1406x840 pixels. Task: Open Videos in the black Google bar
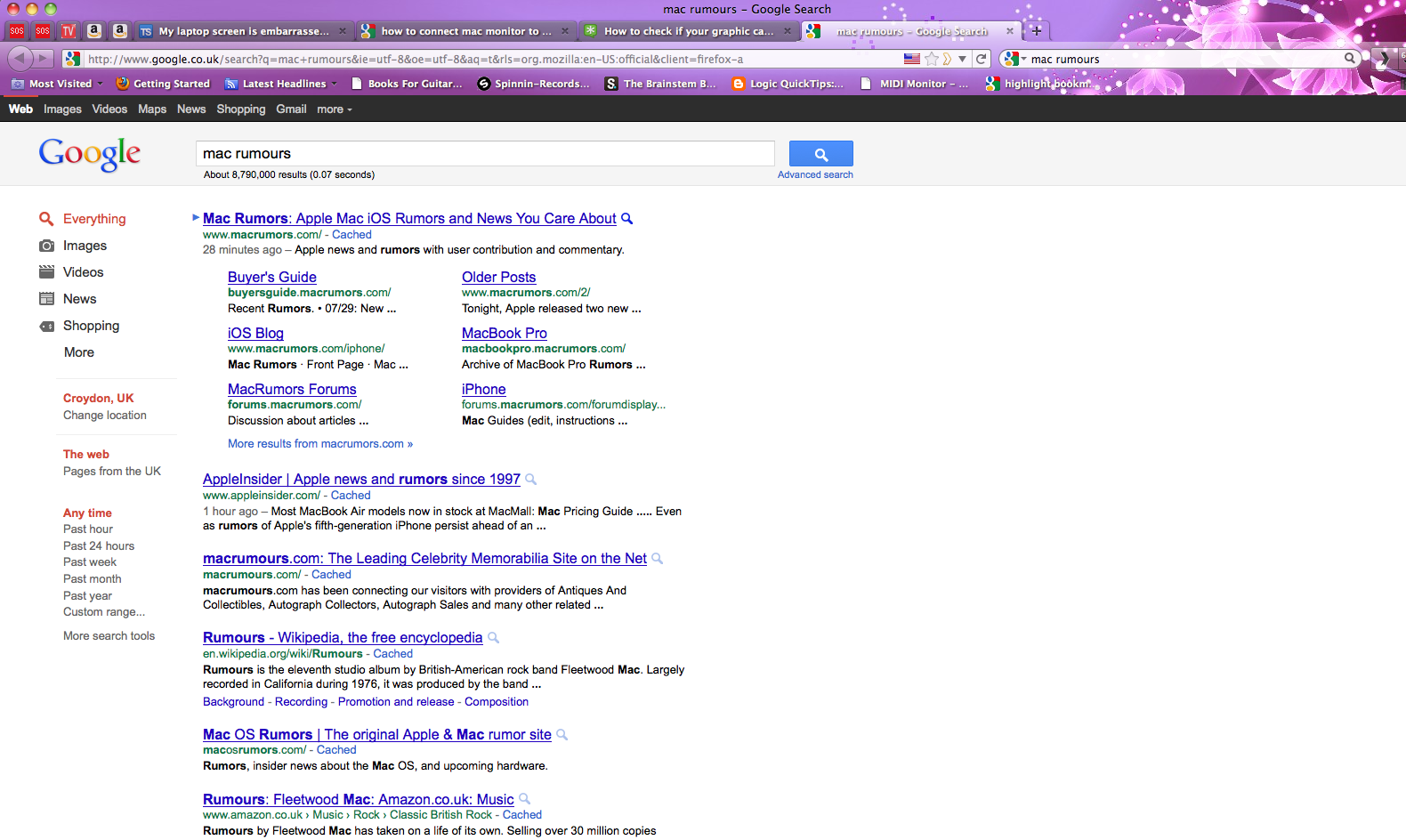coord(109,109)
